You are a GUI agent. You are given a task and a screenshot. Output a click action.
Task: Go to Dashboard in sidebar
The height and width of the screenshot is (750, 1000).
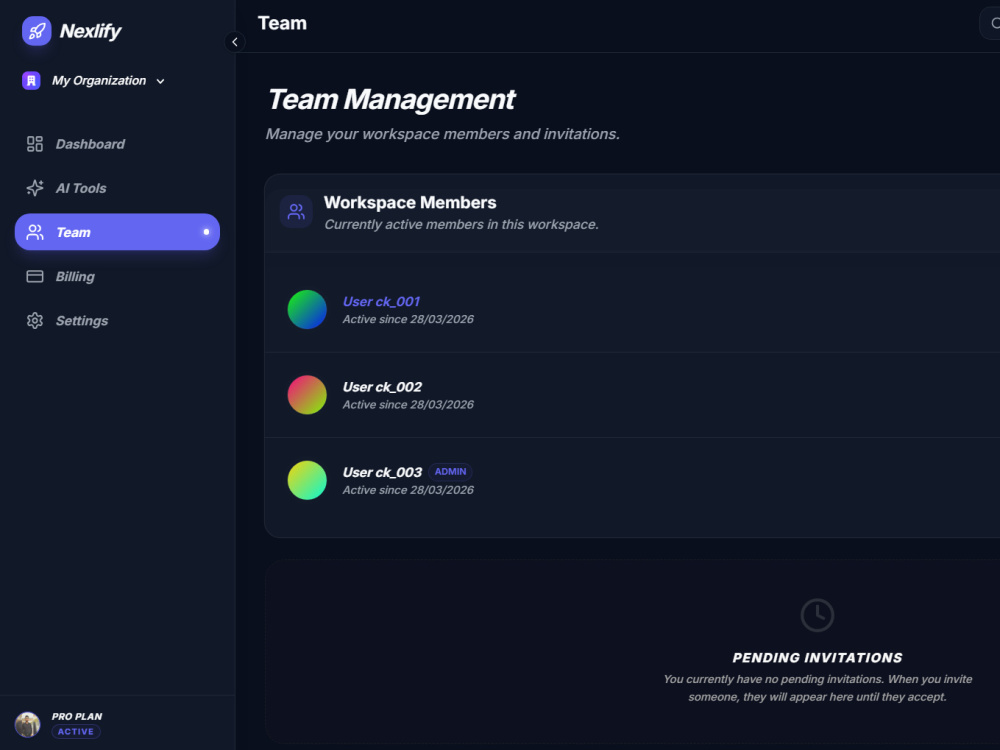[117, 144]
